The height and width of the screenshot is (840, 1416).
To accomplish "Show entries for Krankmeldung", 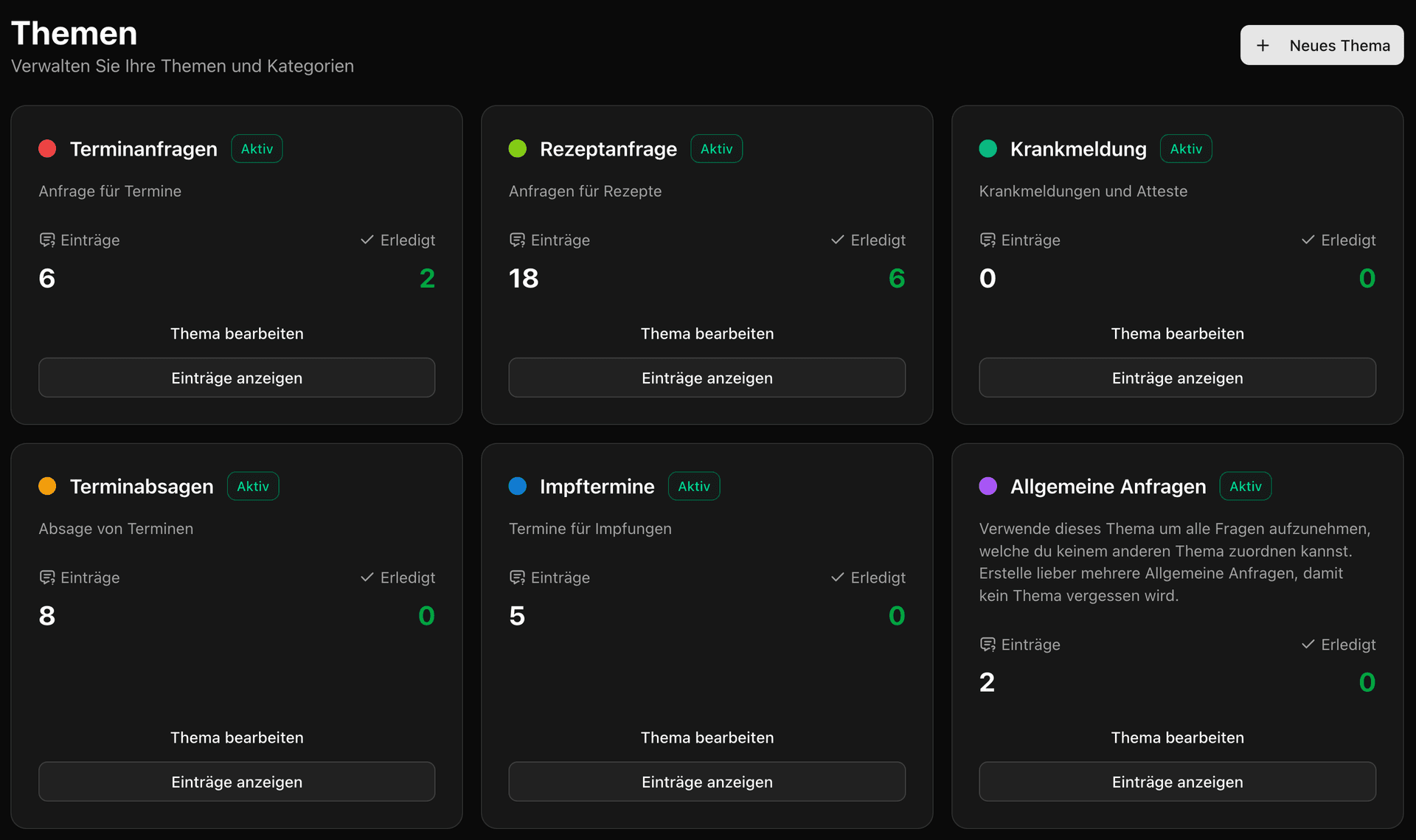I will 1177,378.
